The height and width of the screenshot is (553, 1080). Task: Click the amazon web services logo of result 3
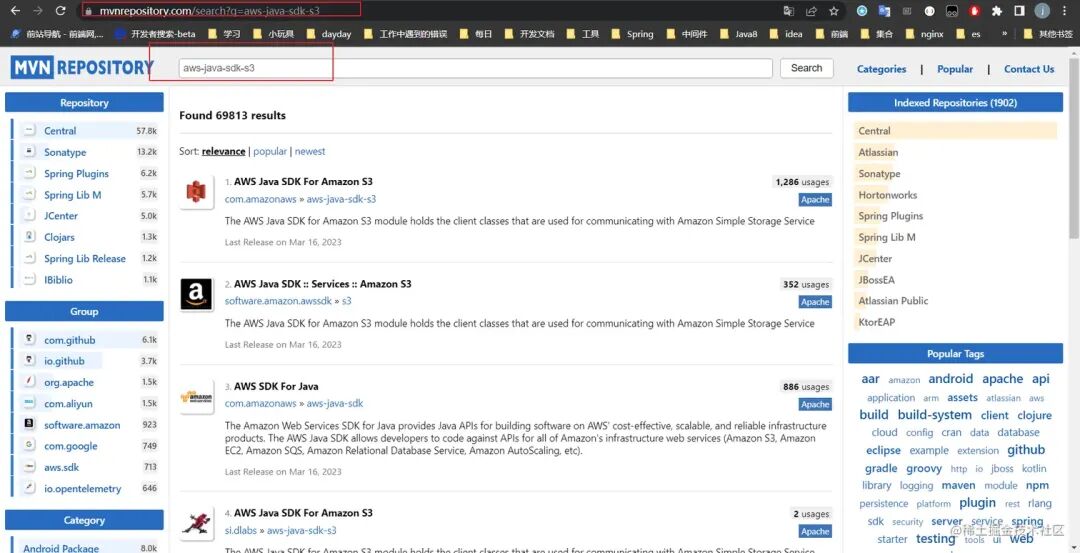tap(196, 397)
